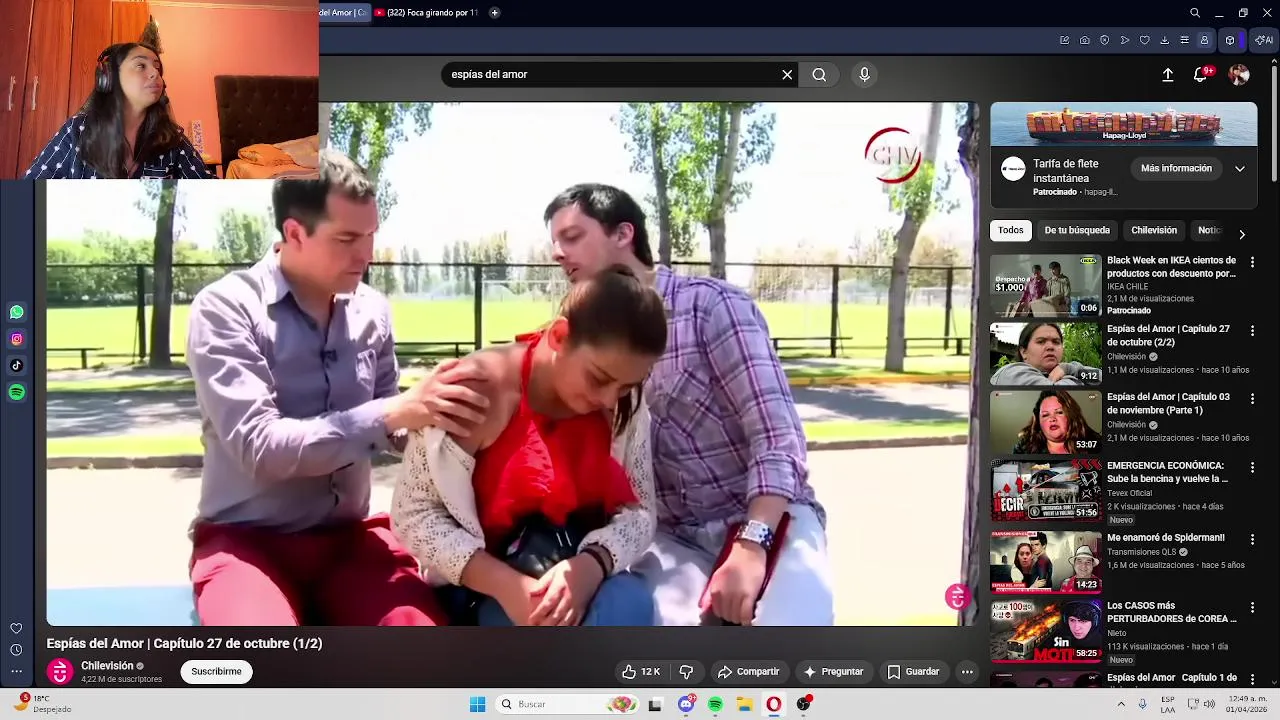This screenshot has height=720, width=1280.
Task: Click the Preguntar button
Action: (x=833, y=672)
